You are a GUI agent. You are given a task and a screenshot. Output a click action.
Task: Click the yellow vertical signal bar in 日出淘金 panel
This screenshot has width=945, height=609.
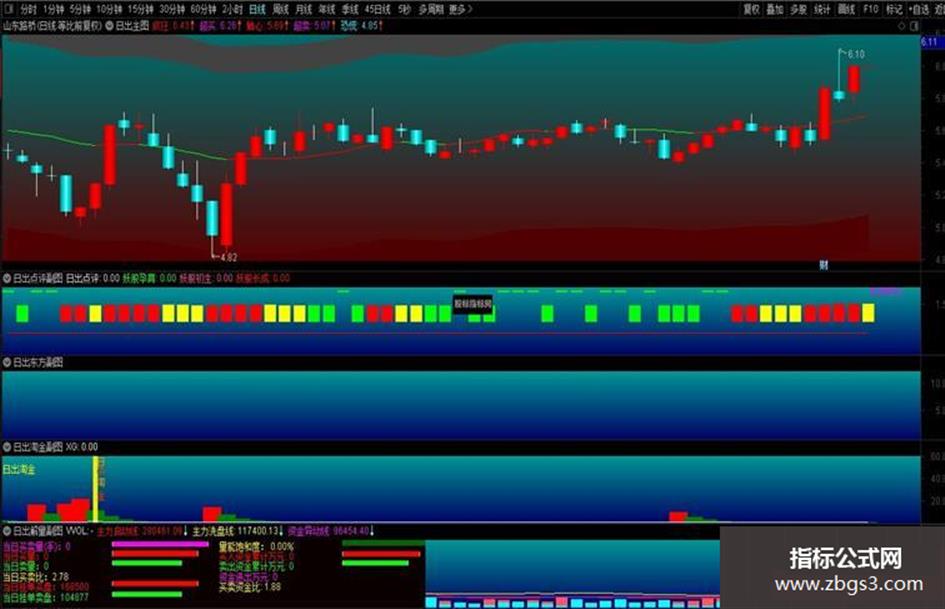coord(95,489)
